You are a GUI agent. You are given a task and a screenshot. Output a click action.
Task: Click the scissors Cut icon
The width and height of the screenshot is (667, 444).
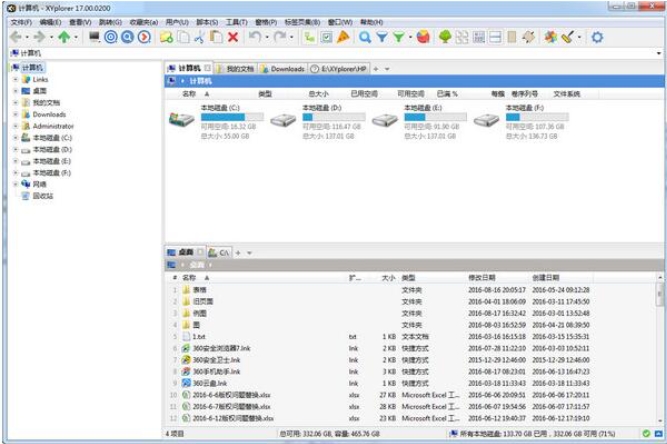pos(199,37)
